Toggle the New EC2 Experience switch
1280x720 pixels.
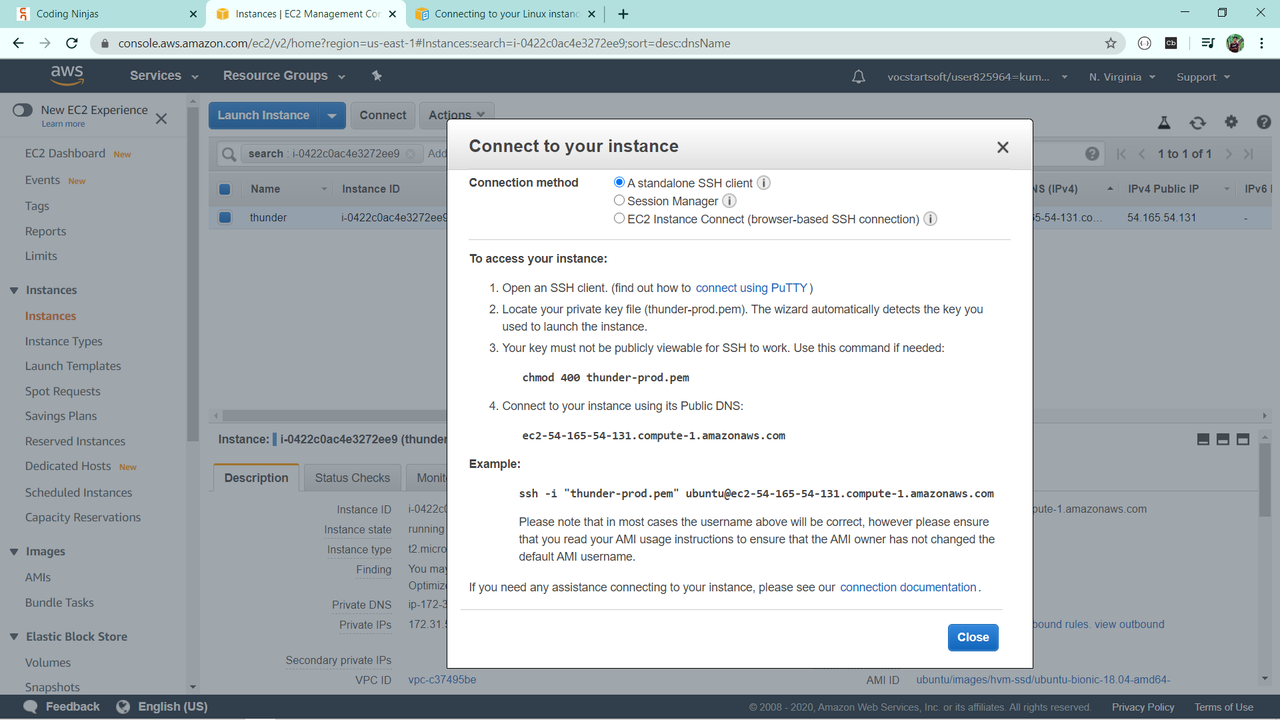coord(22,110)
